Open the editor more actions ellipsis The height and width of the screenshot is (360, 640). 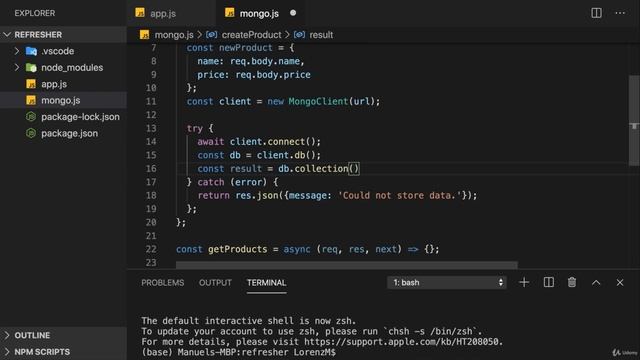[x=620, y=13]
